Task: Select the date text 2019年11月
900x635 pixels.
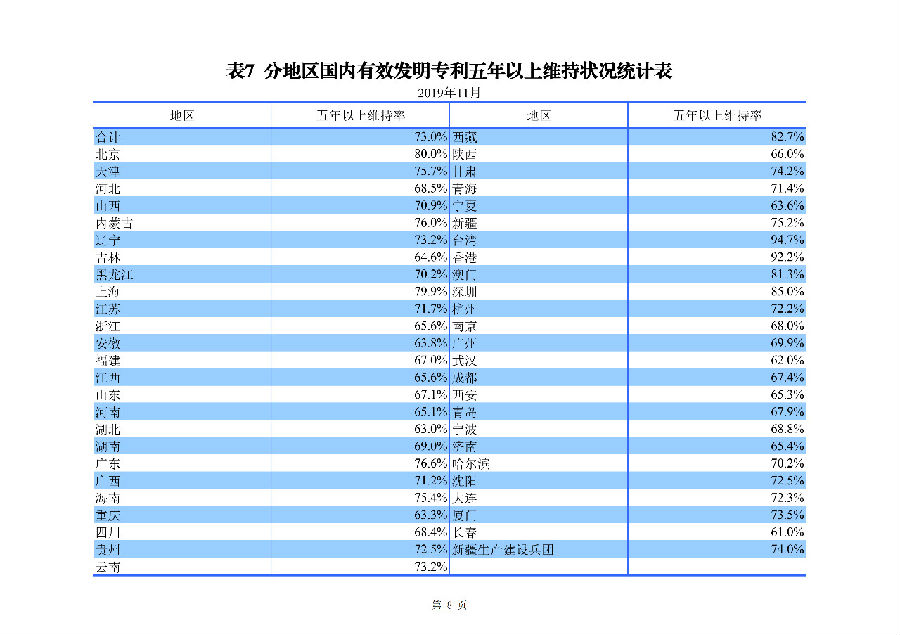Action: tap(449, 93)
